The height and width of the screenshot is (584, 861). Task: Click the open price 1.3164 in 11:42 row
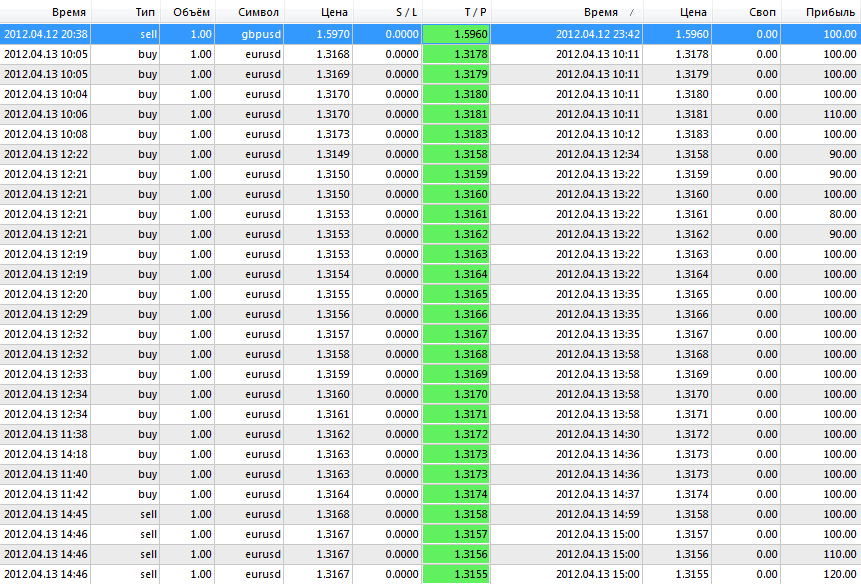click(x=333, y=494)
